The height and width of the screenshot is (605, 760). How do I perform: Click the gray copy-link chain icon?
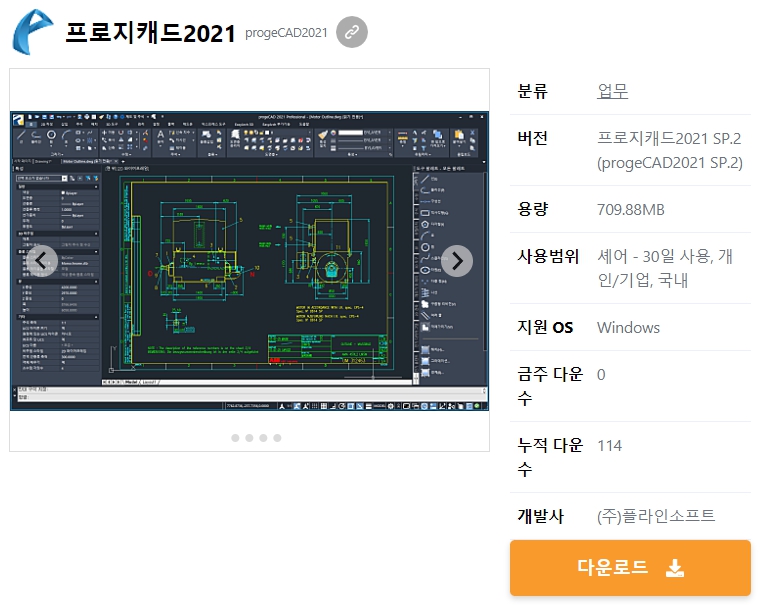352,32
